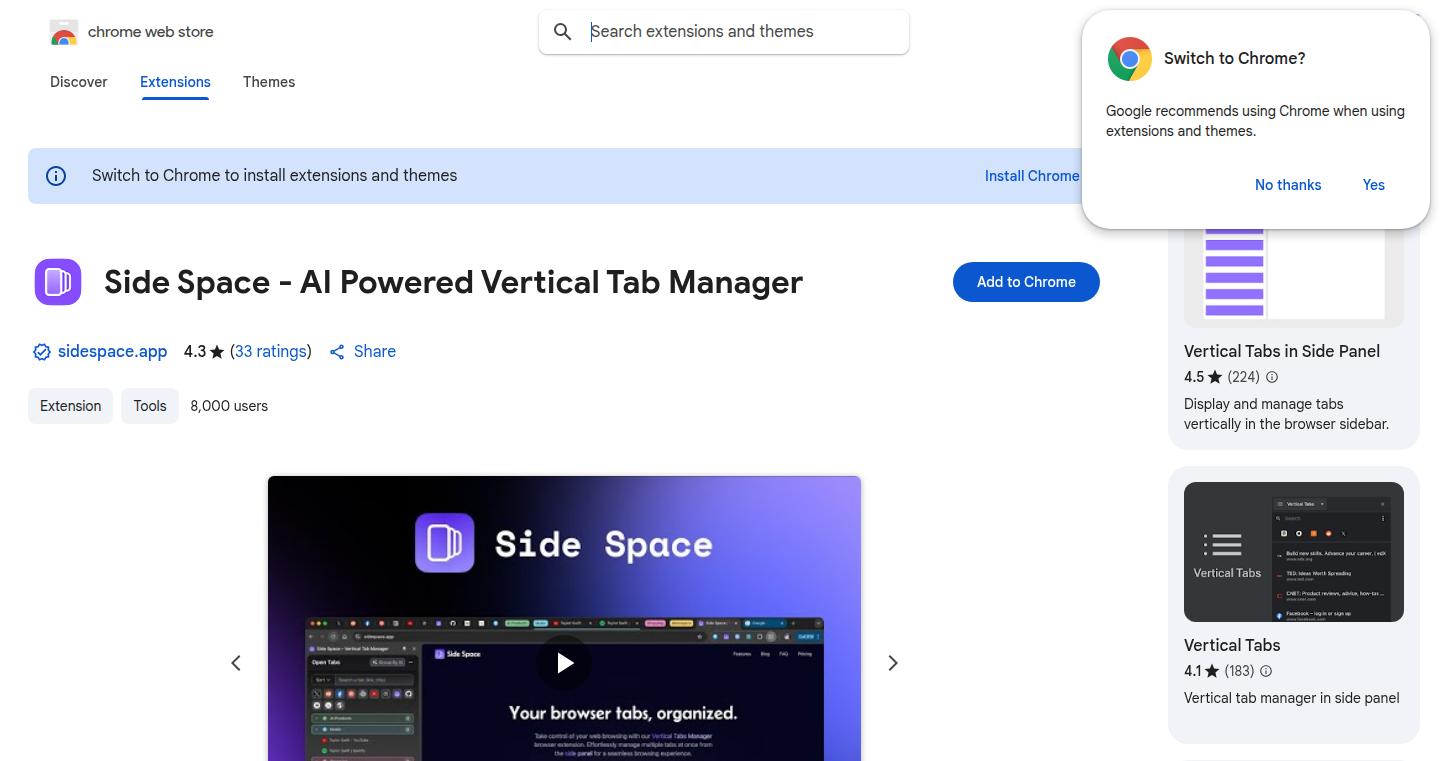Image resolution: width=1440 pixels, height=761 pixels.
Task: Show next screenshot with right arrow
Action: (893, 663)
